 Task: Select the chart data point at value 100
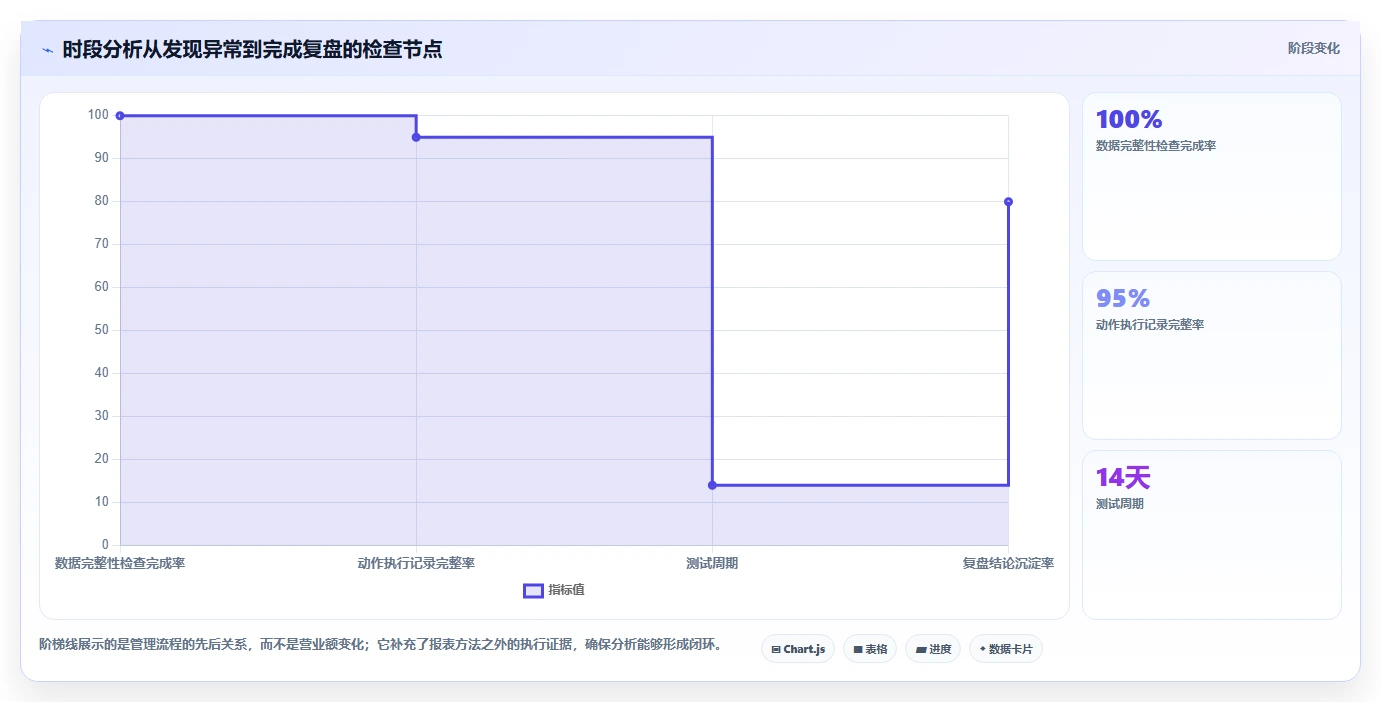coord(120,116)
